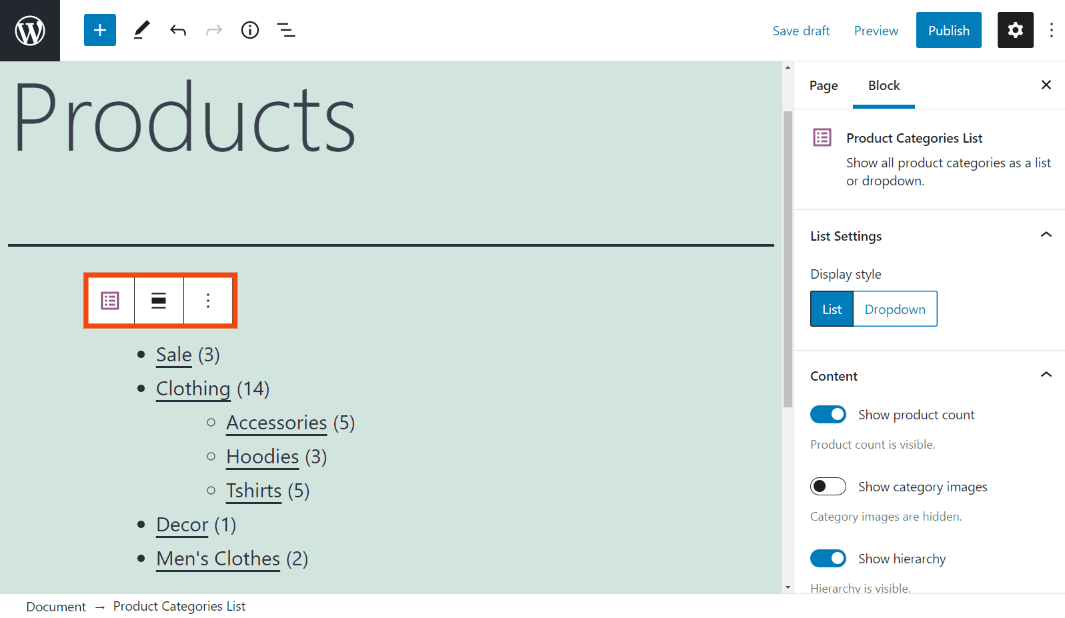
Task: Turn off Show hierarchy
Action: [x=828, y=558]
